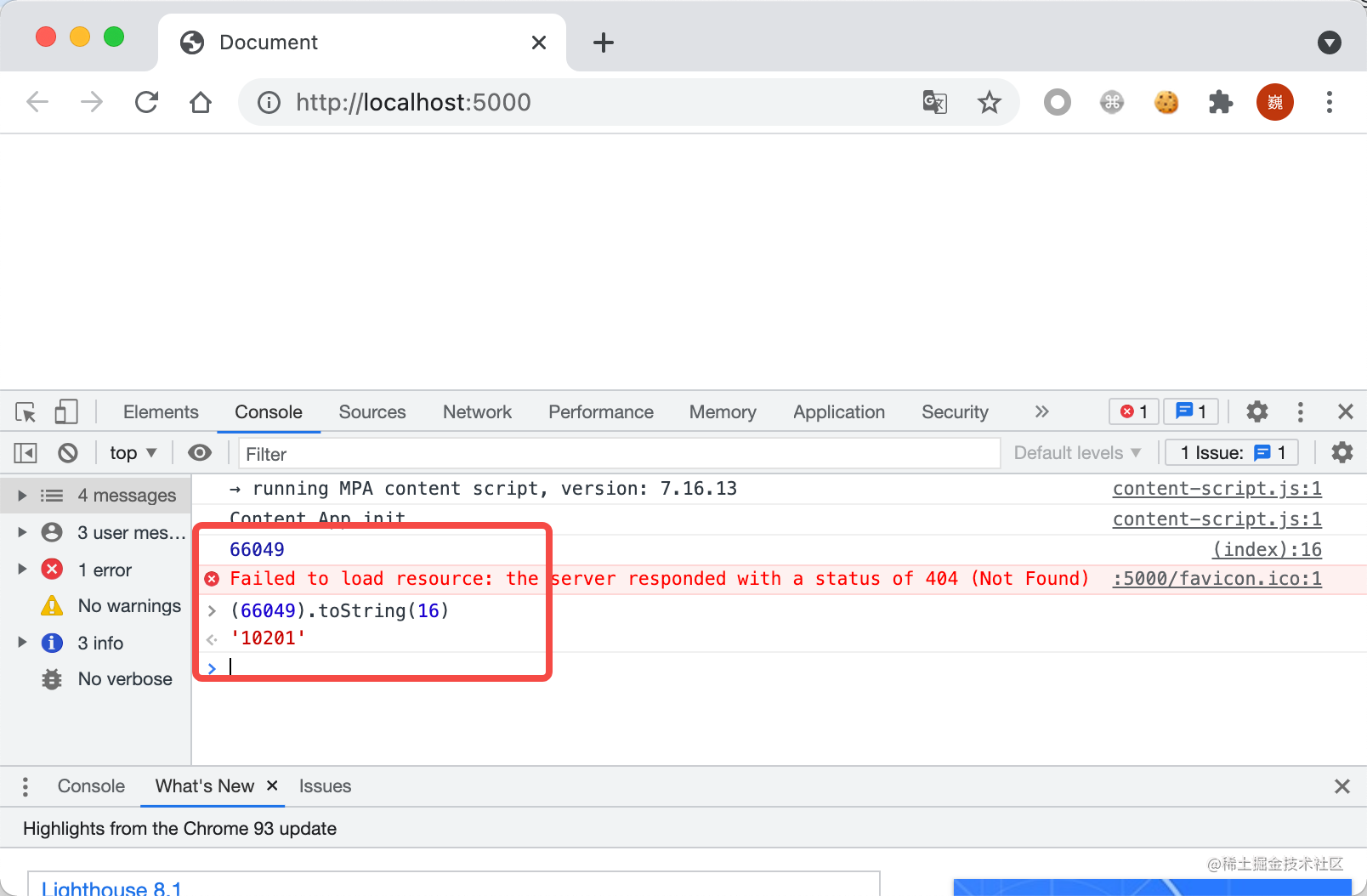1367x896 pixels.
Task: Switch to the drawer Console tab
Action: pos(91,787)
